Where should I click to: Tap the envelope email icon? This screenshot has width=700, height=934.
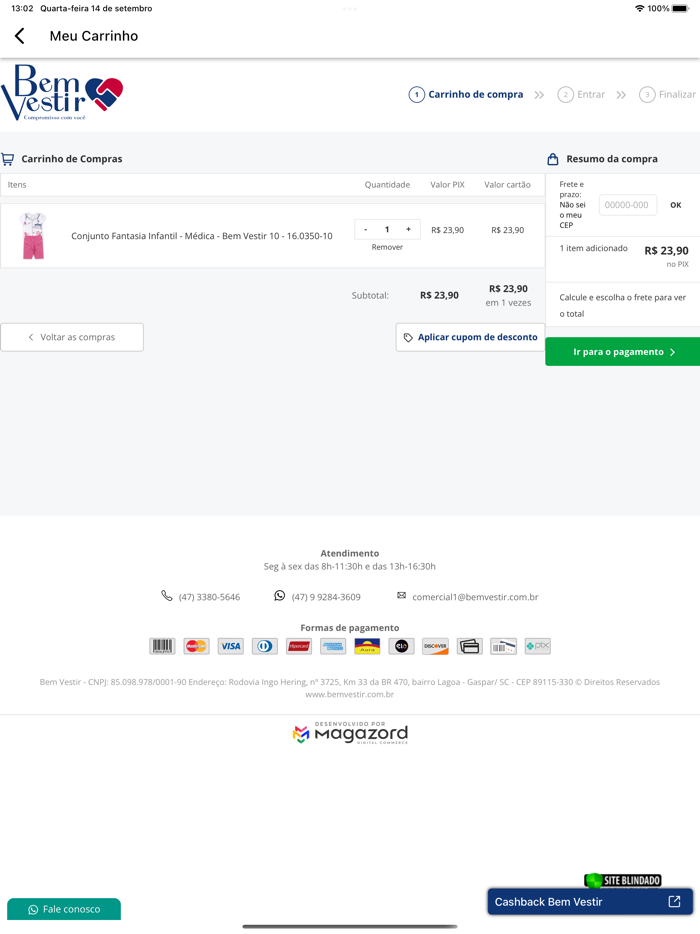tap(401, 596)
